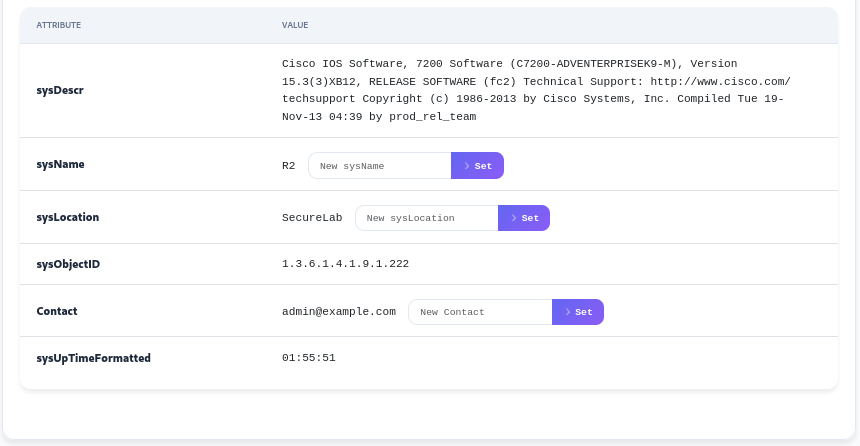Click the sysUpTimeFormatted attribute label
This screenshot has height=446, width=860.
tap(93, 357)
